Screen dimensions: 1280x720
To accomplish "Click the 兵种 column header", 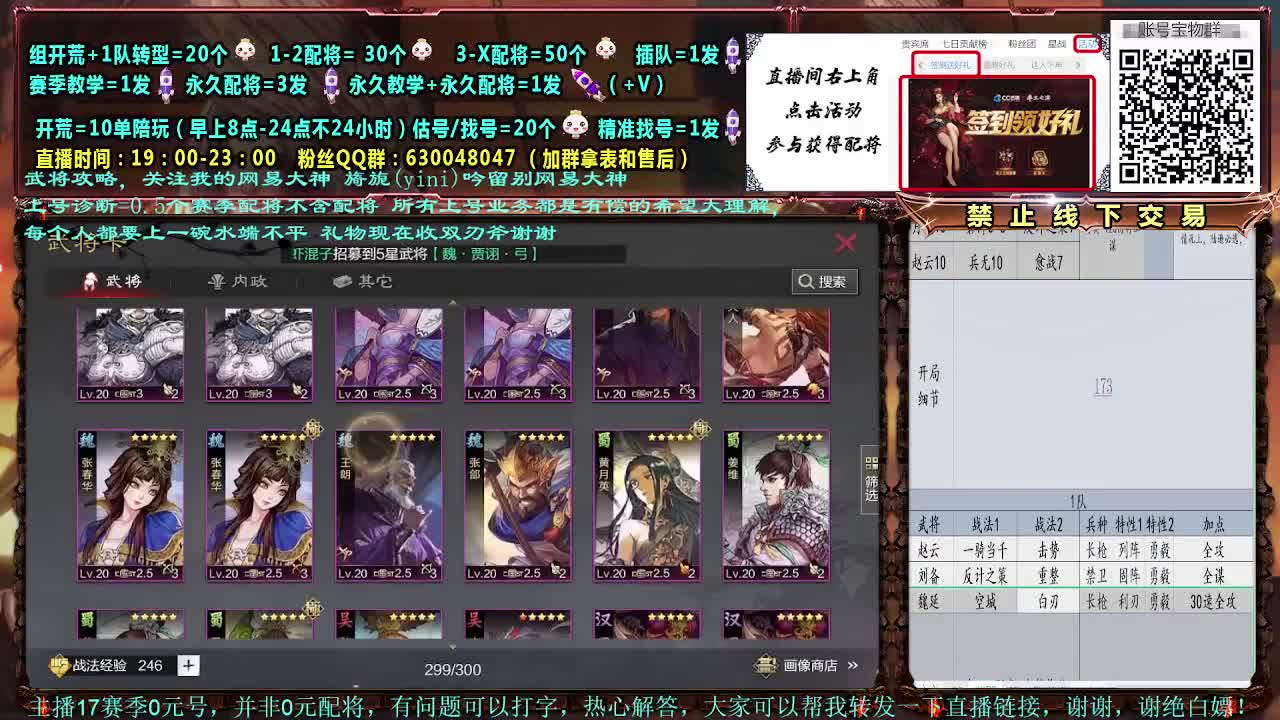I will [x=1097, y=524].
